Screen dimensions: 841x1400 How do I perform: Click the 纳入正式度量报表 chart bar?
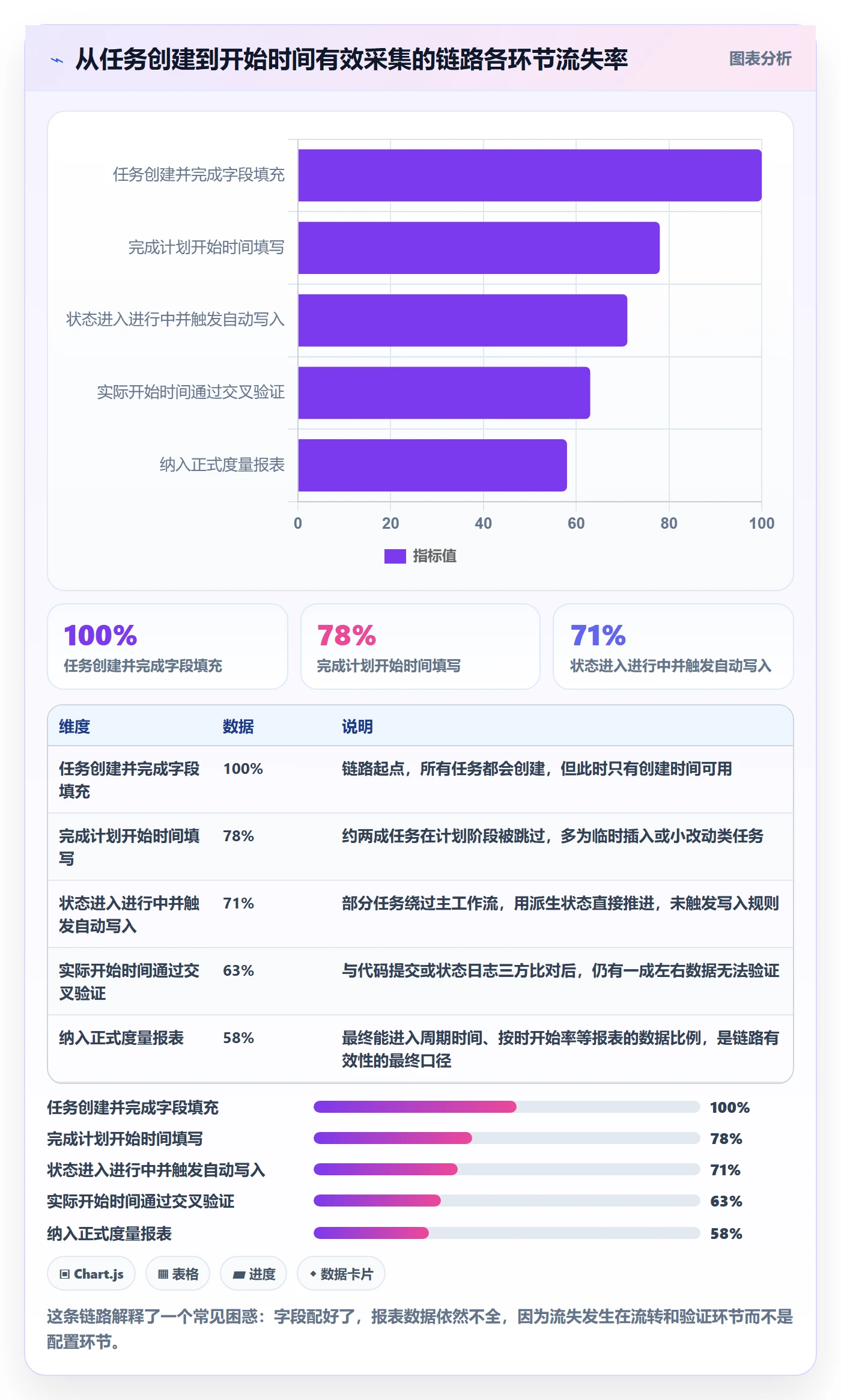[x=433, y=465]
